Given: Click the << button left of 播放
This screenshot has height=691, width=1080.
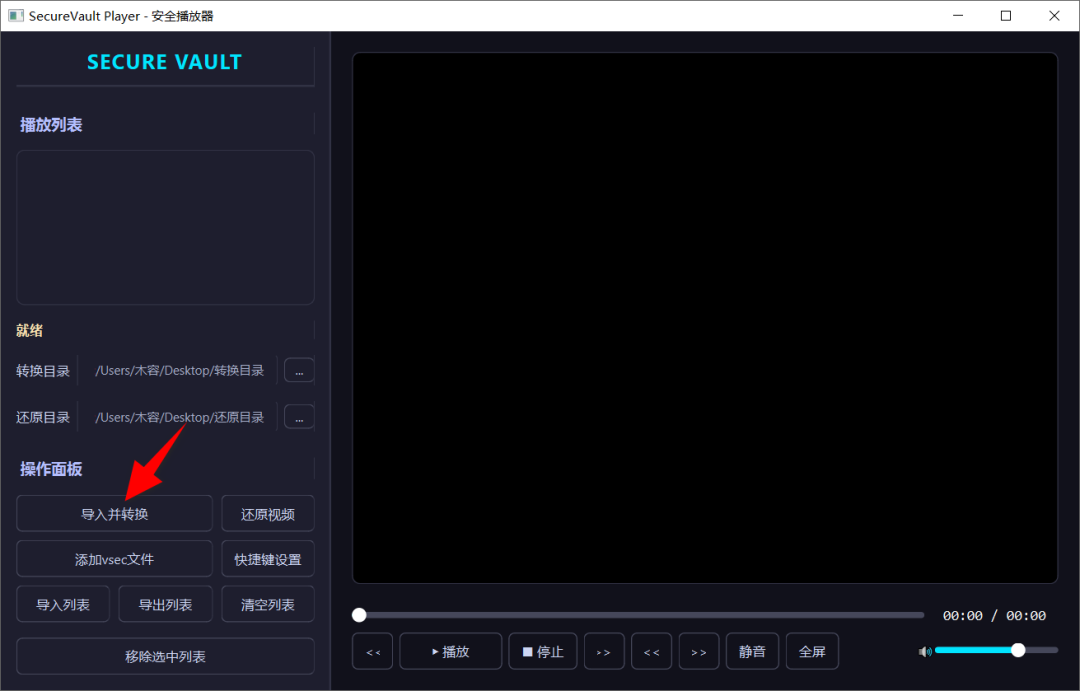Looking at the screenshot, I should coord(373,651).
